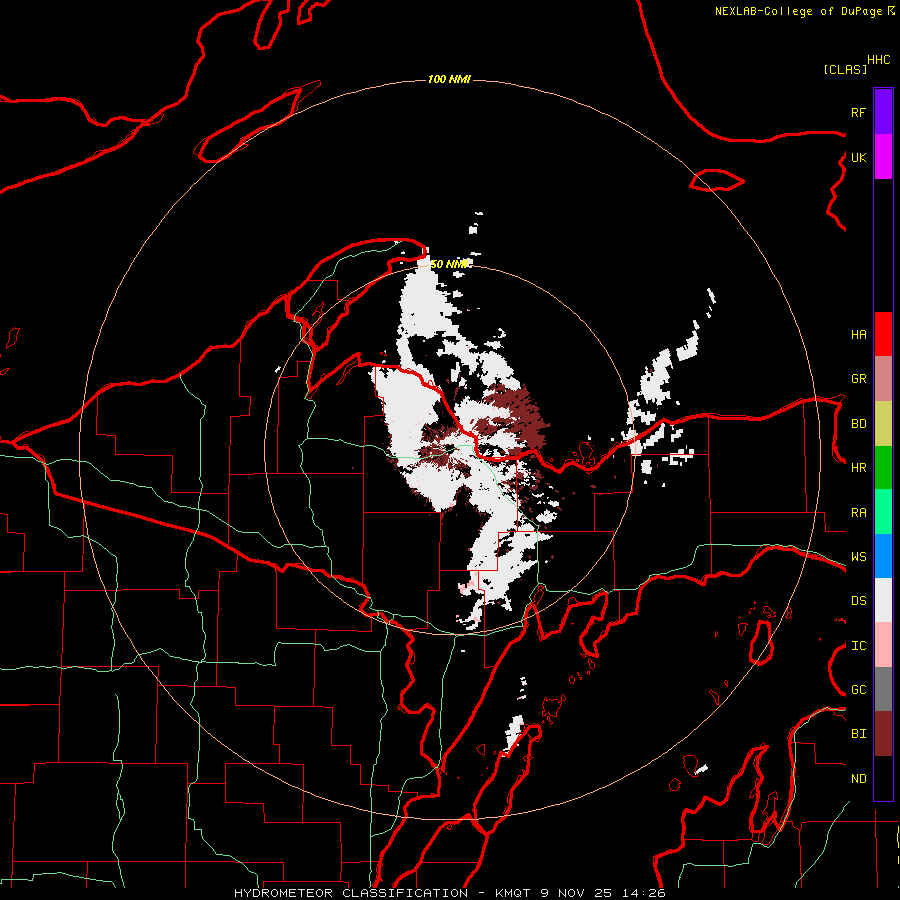Click the RA legend label
Screen dimensions: 900x900
tap(858, 513)
